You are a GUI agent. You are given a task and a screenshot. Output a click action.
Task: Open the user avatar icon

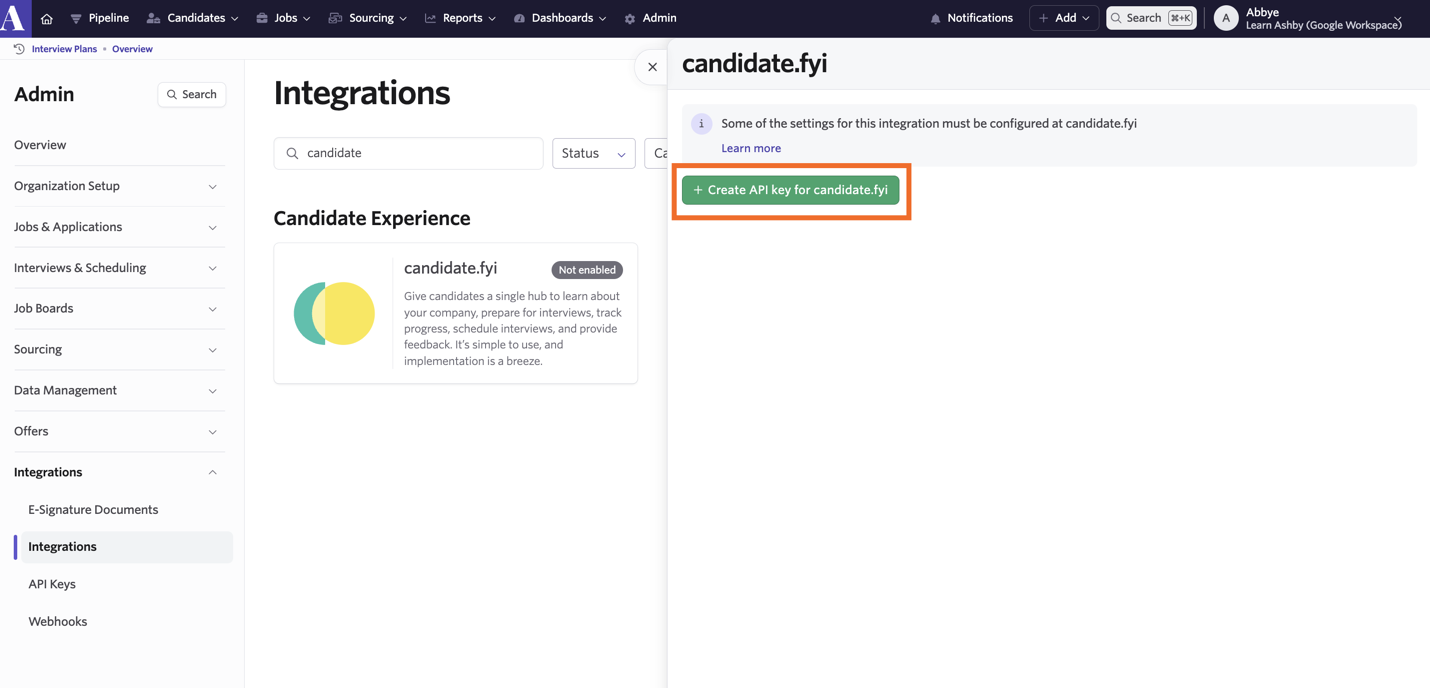[x=1226, y=18]
